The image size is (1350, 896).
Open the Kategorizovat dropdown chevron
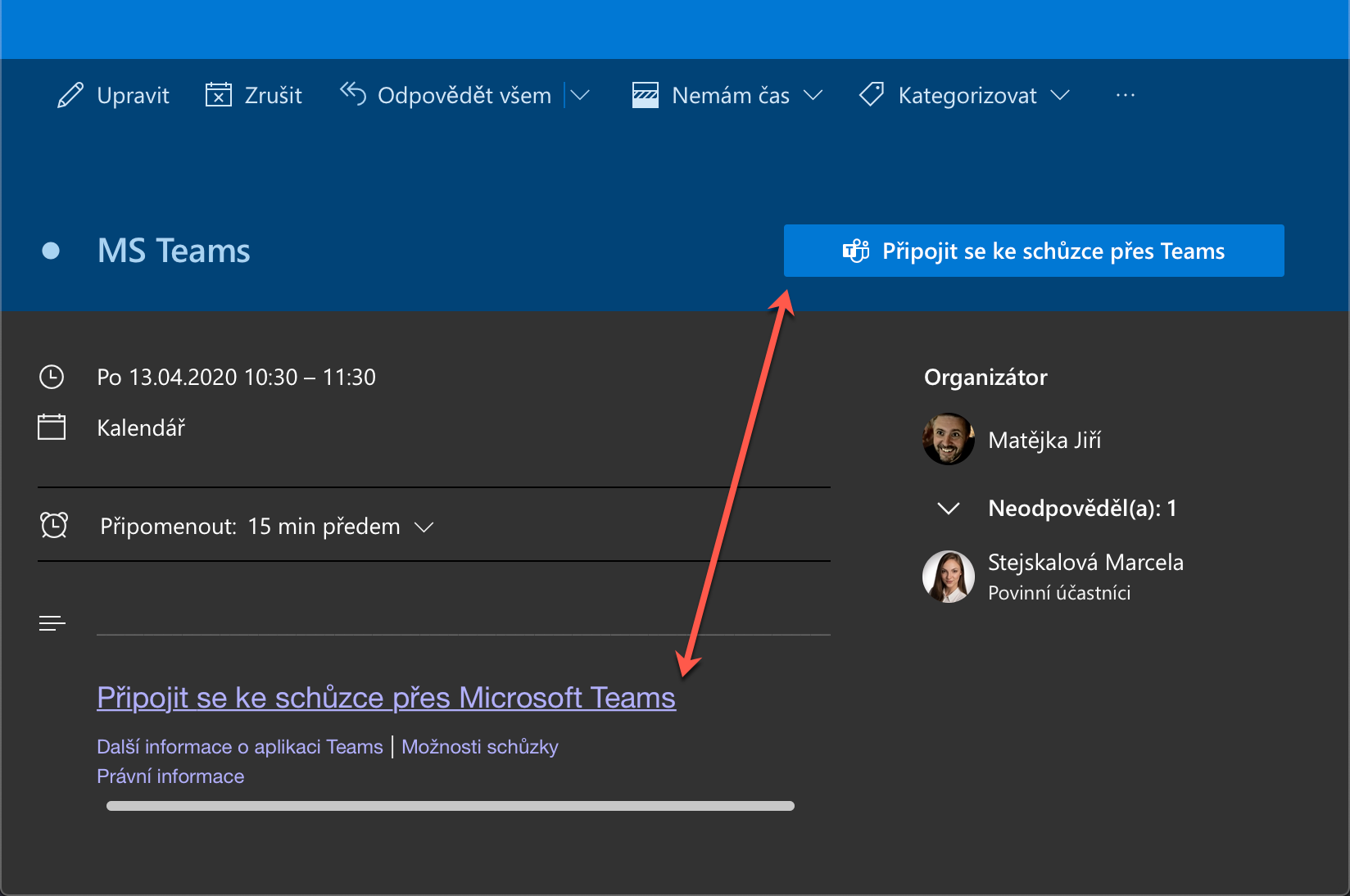tap(1060, 96)
